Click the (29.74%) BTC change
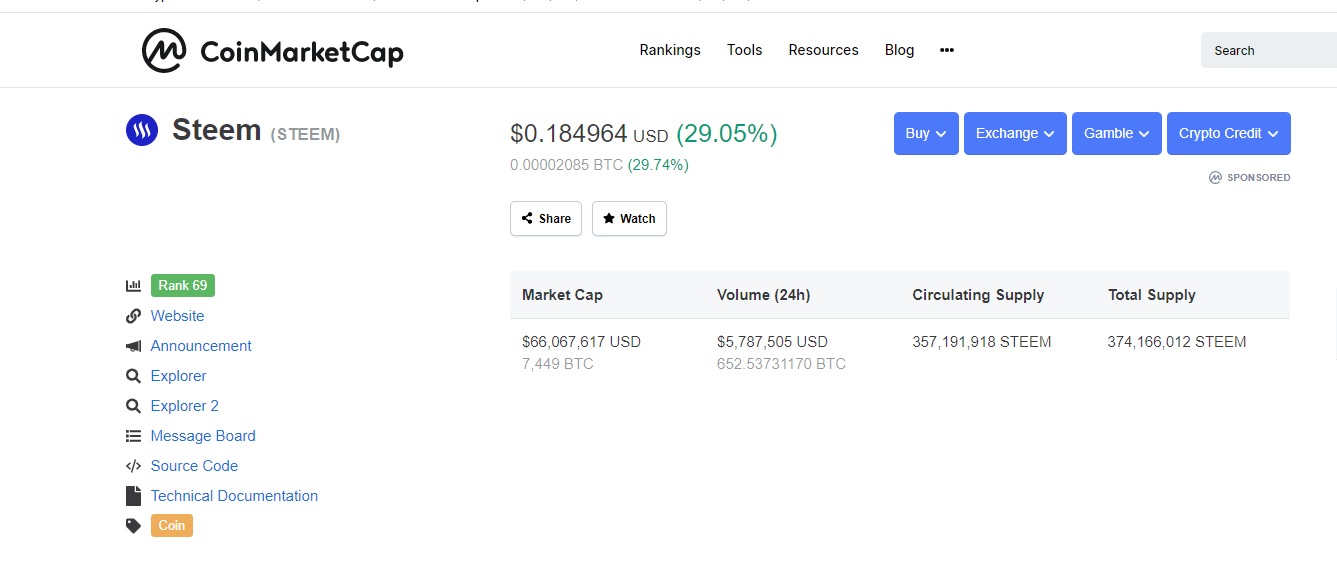The width and height of the screenshot is (1337, 576). coord(658,165)
